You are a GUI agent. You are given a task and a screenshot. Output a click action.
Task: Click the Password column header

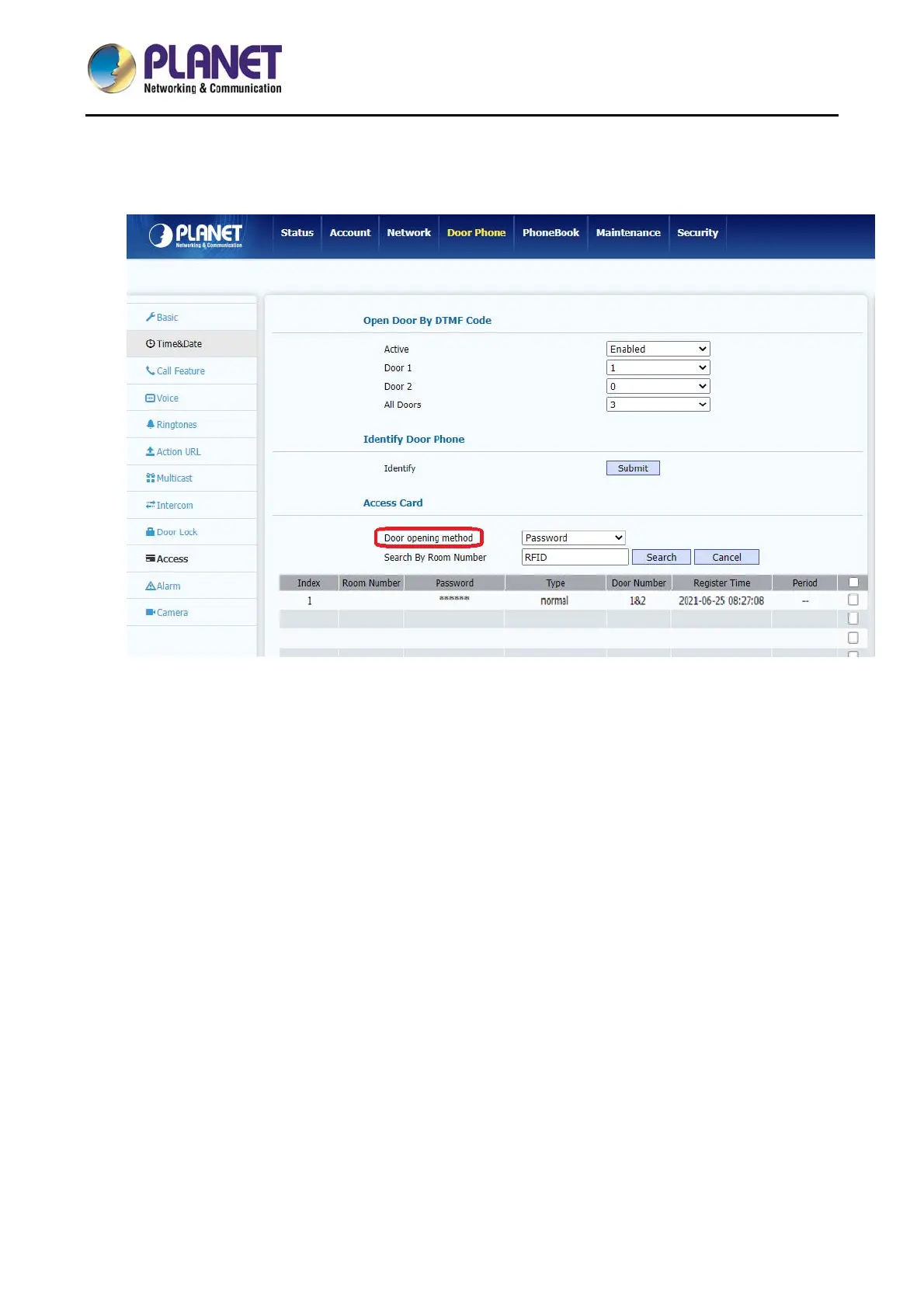point(454,583)
